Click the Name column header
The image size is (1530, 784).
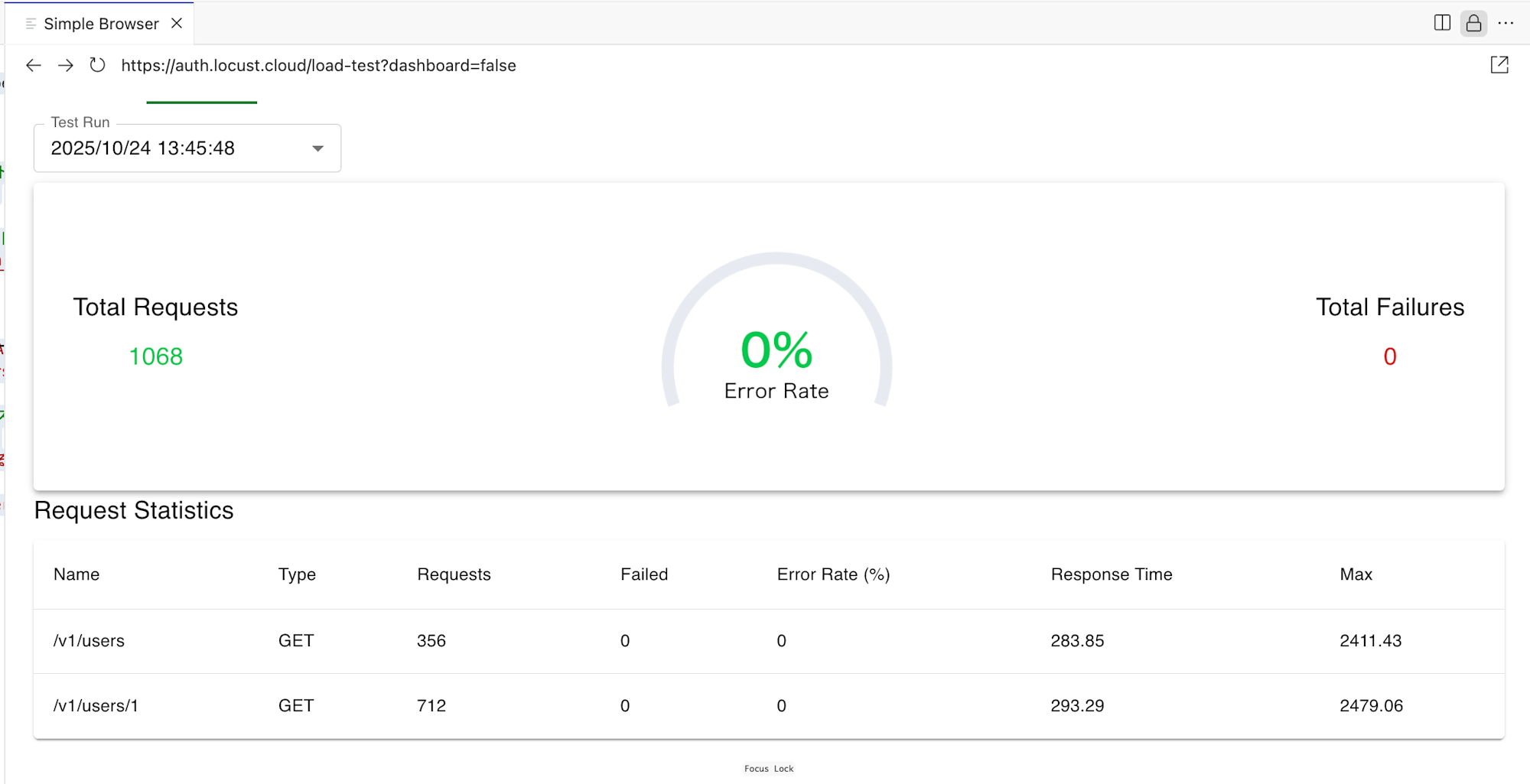pos(76,574)
